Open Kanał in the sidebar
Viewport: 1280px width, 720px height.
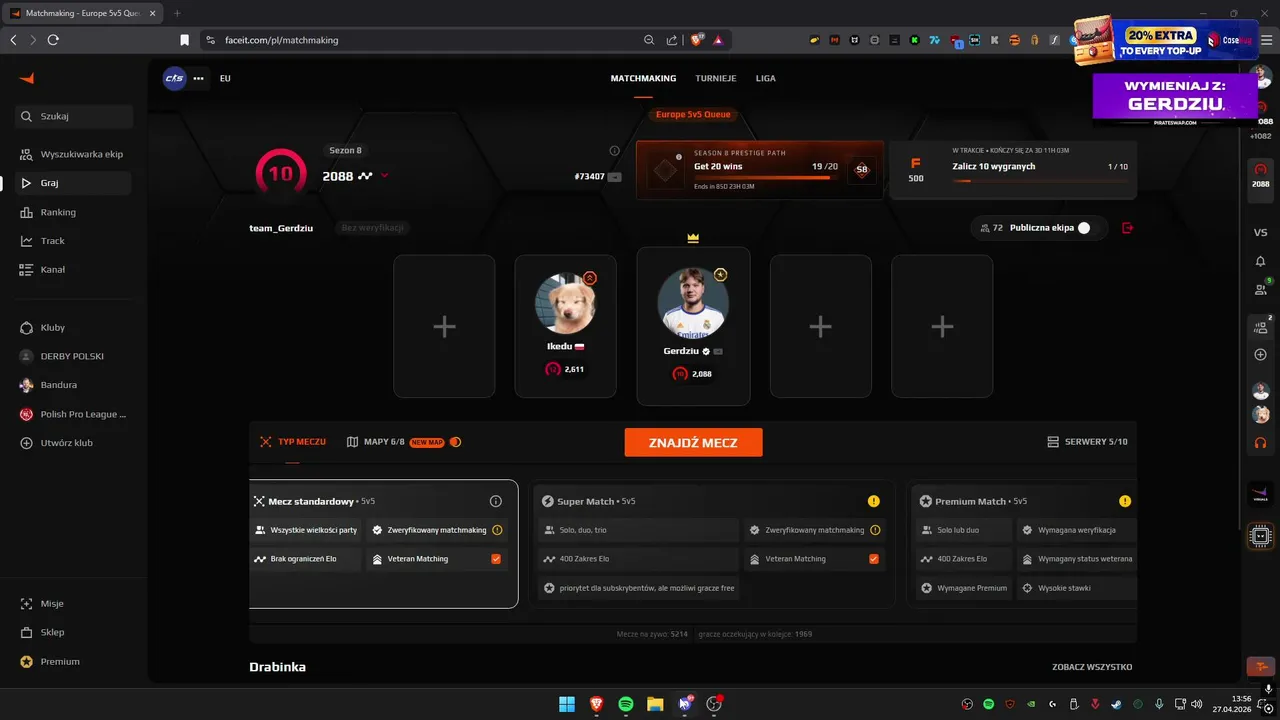tap(74, 269)
